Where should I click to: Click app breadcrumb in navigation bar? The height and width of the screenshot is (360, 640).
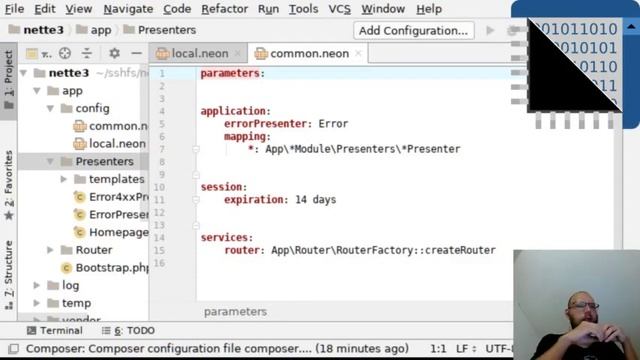(x=94, y=30)
